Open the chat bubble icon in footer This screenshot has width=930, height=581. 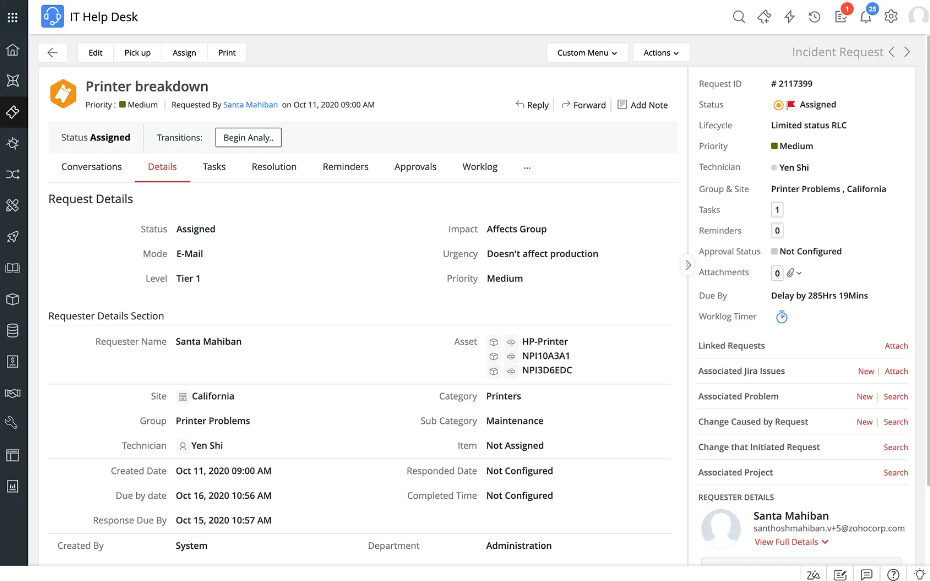(x=867, y=574)
